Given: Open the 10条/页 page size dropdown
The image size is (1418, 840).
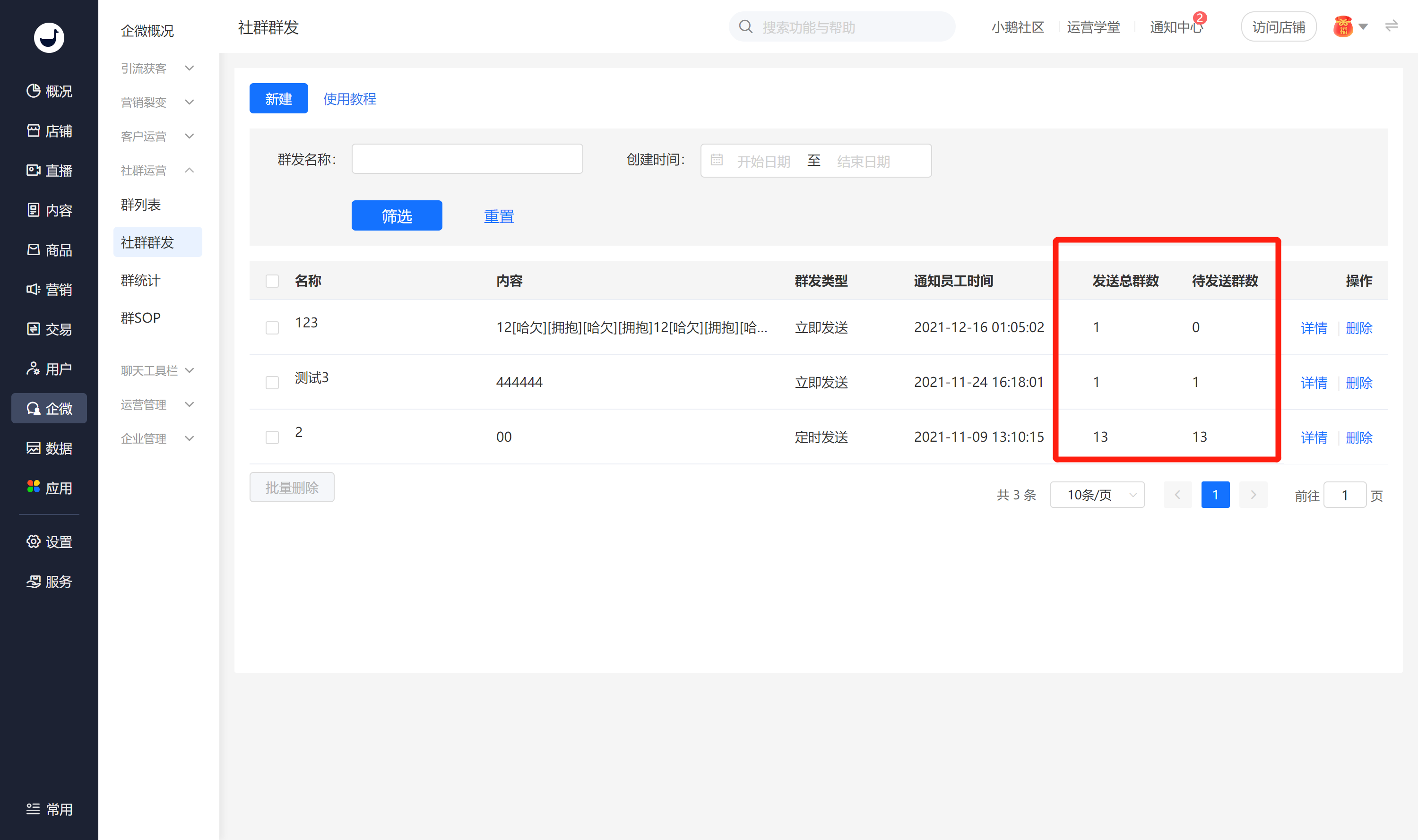Looking at the screenshot, I should click(x=1097, y=495).
